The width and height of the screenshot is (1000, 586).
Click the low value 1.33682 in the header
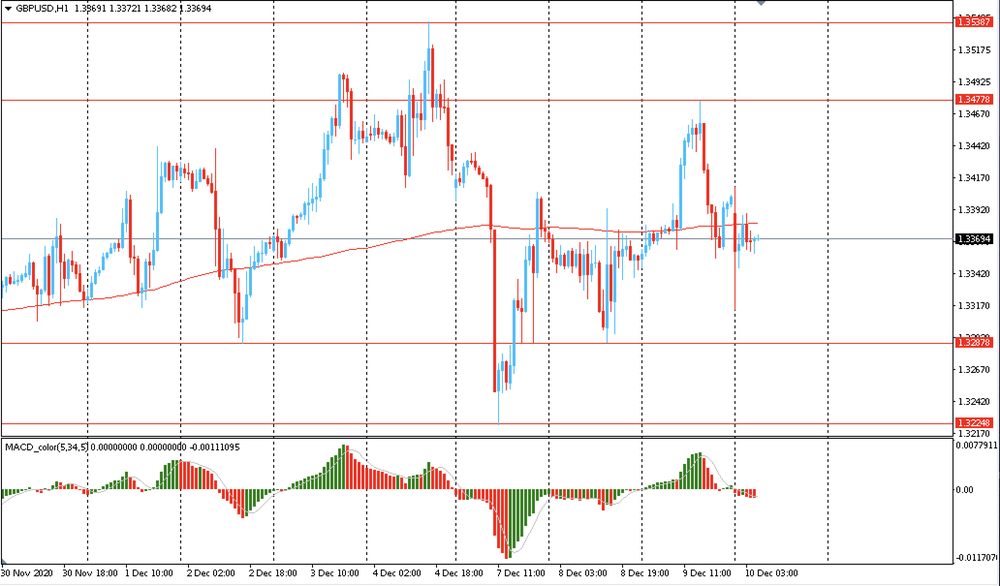click(x=163, y=9)
